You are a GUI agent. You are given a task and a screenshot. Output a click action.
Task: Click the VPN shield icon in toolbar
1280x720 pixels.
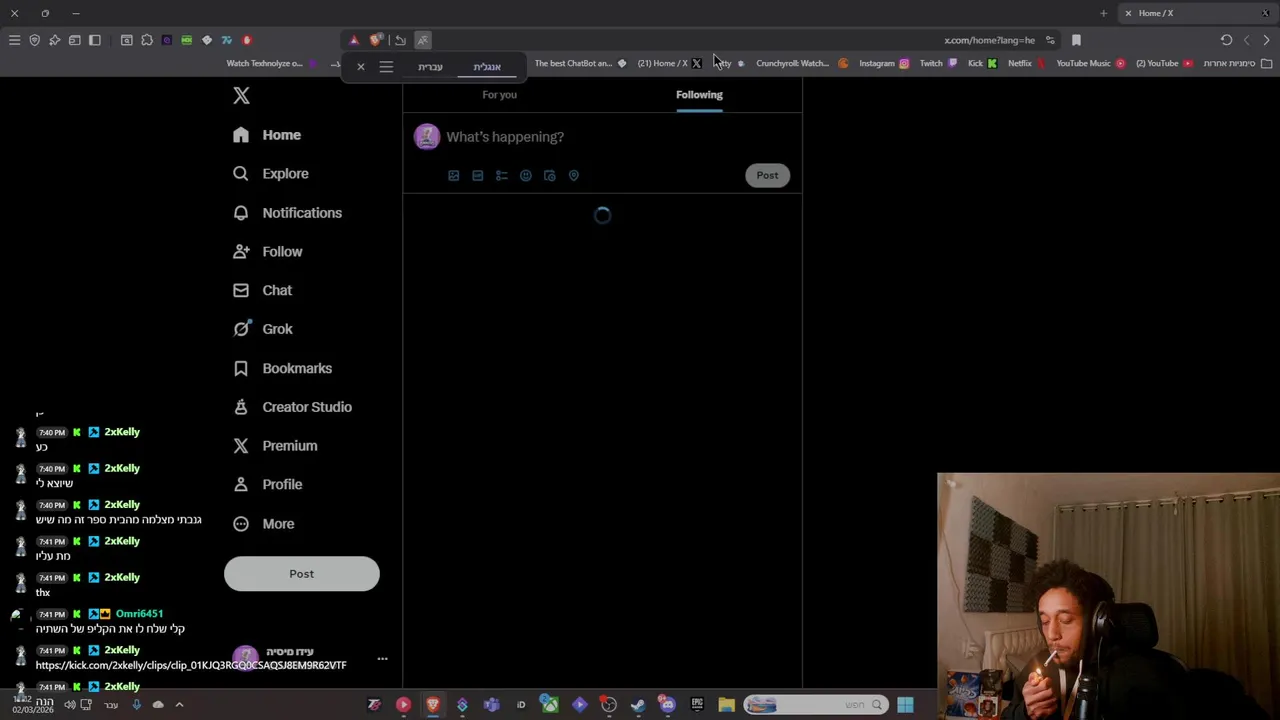[x=34, y=40]
